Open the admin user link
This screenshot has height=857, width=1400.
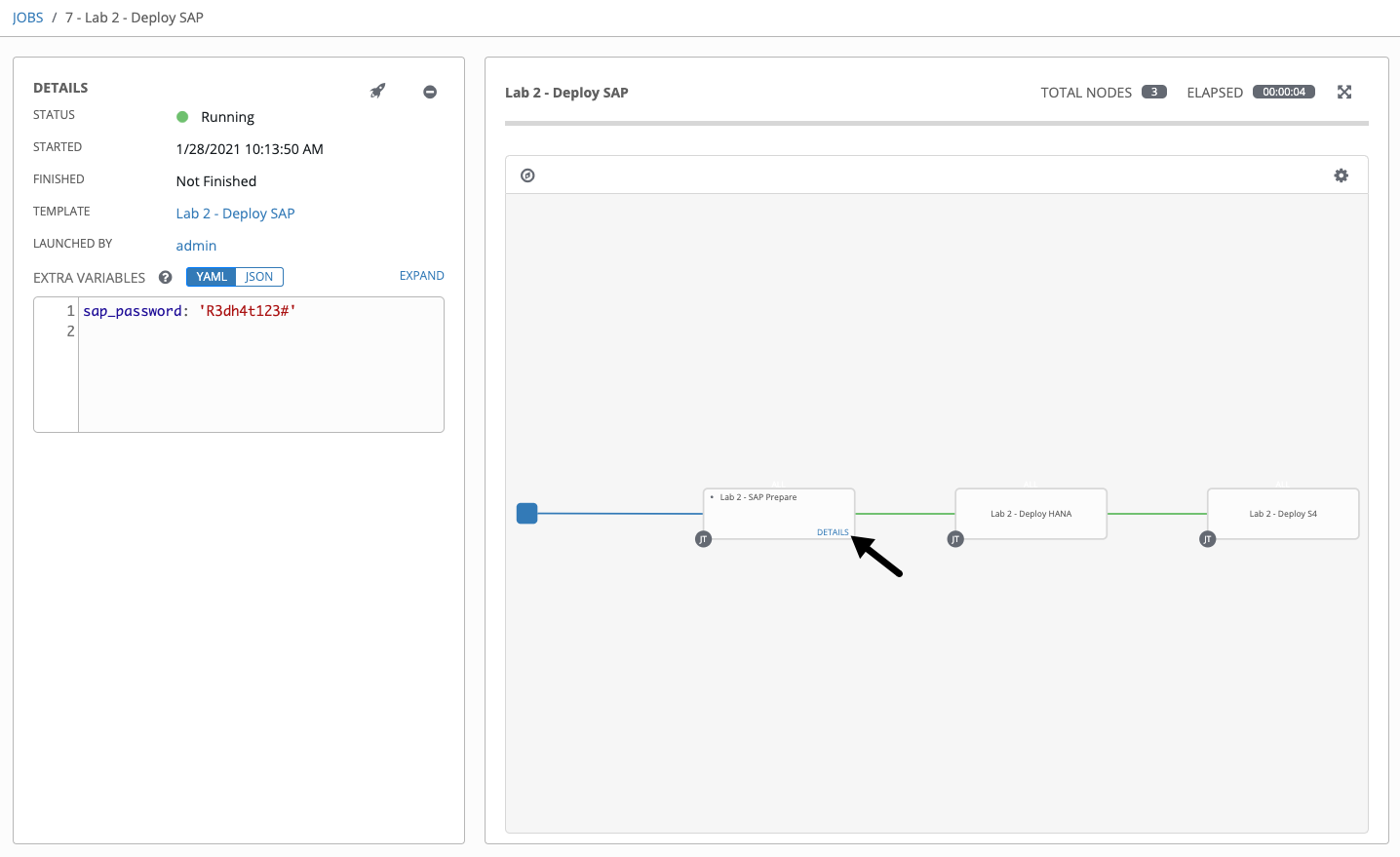tap(196, 246)
